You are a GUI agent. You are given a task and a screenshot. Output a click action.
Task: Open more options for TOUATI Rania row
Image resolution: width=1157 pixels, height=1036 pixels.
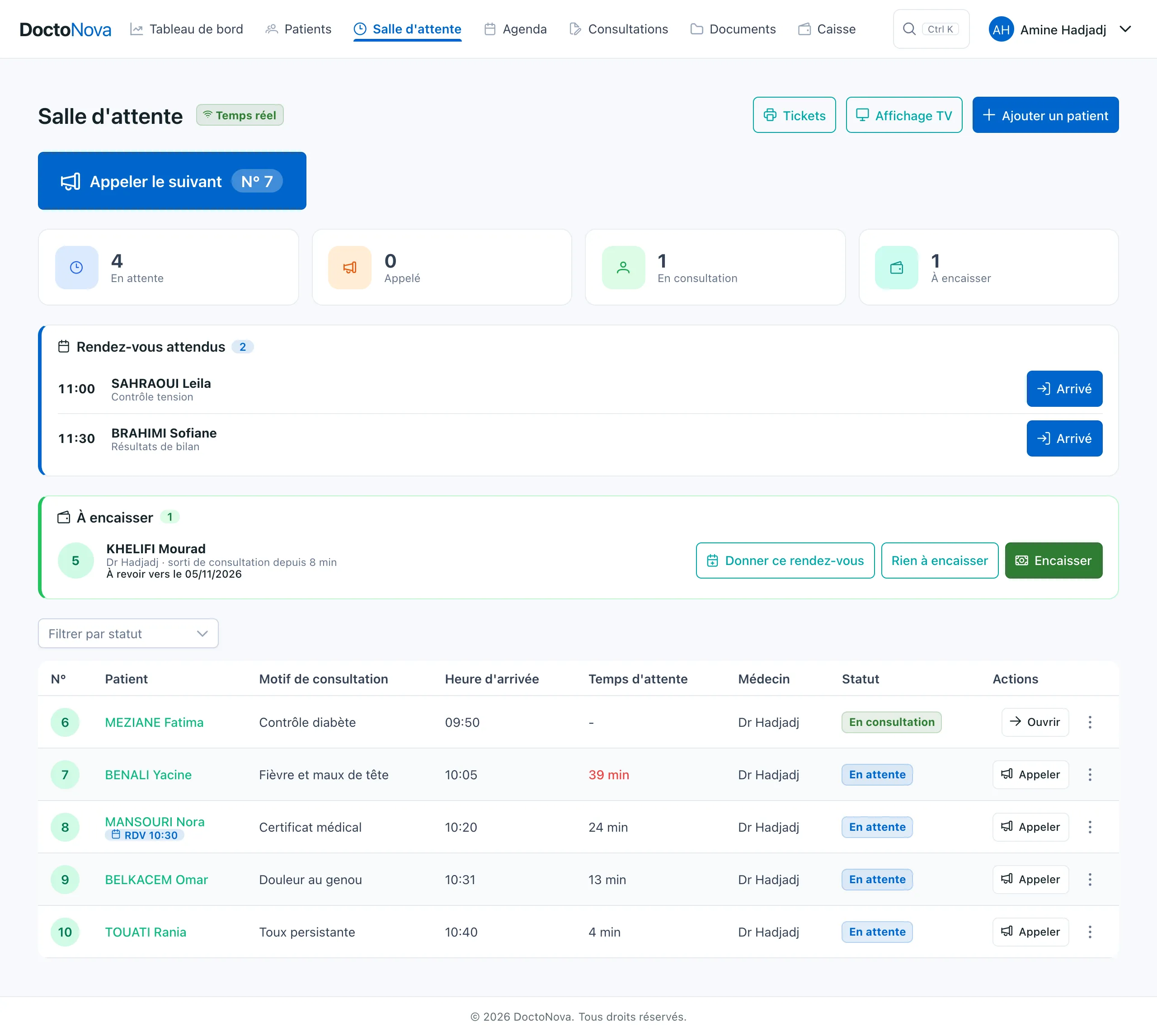point(1090,931)
